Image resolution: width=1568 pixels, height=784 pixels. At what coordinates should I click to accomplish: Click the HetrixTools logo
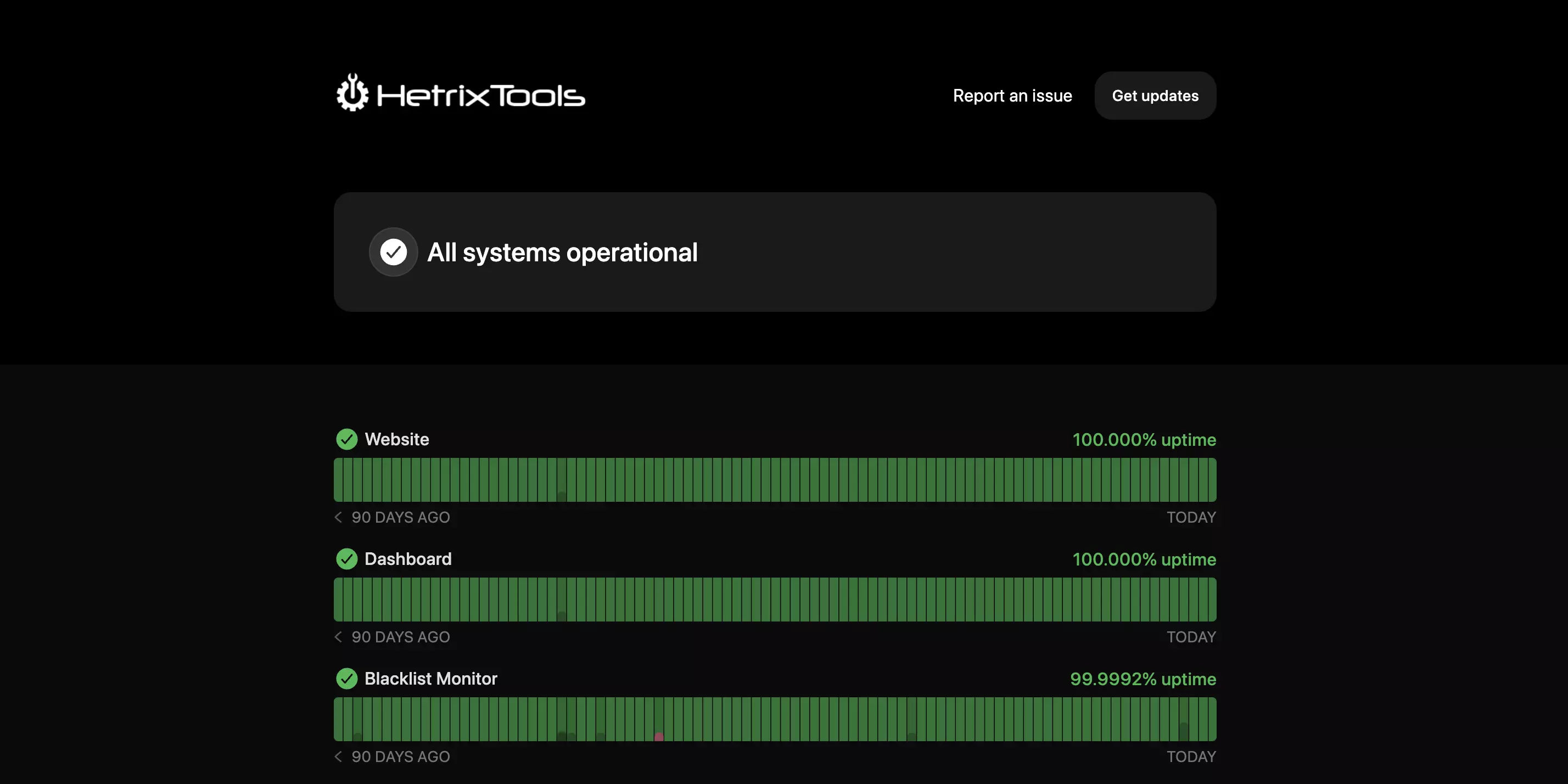click(x=461, y=93)
